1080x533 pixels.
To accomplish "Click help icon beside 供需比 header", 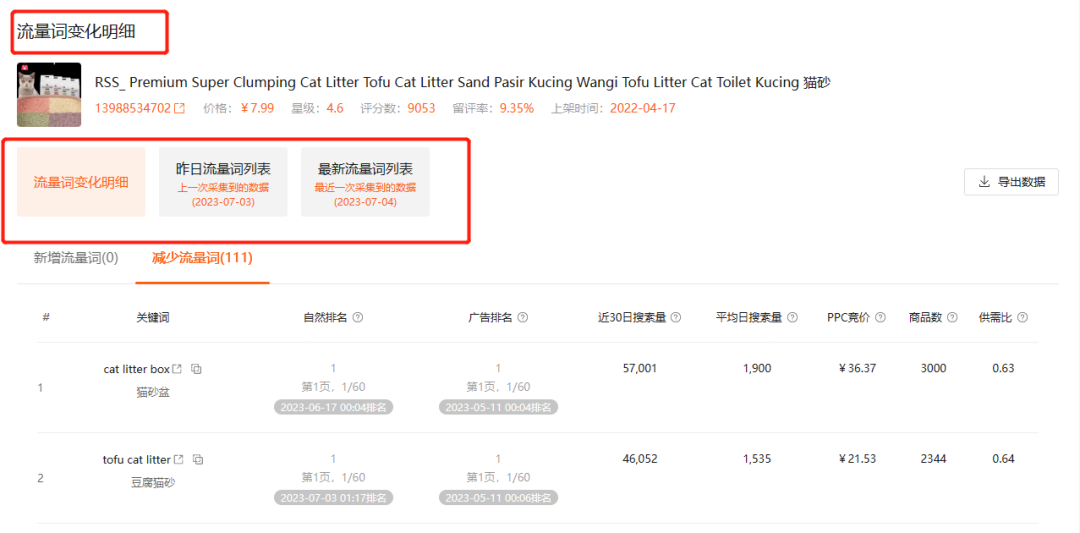I will (x=1023, y=317).
